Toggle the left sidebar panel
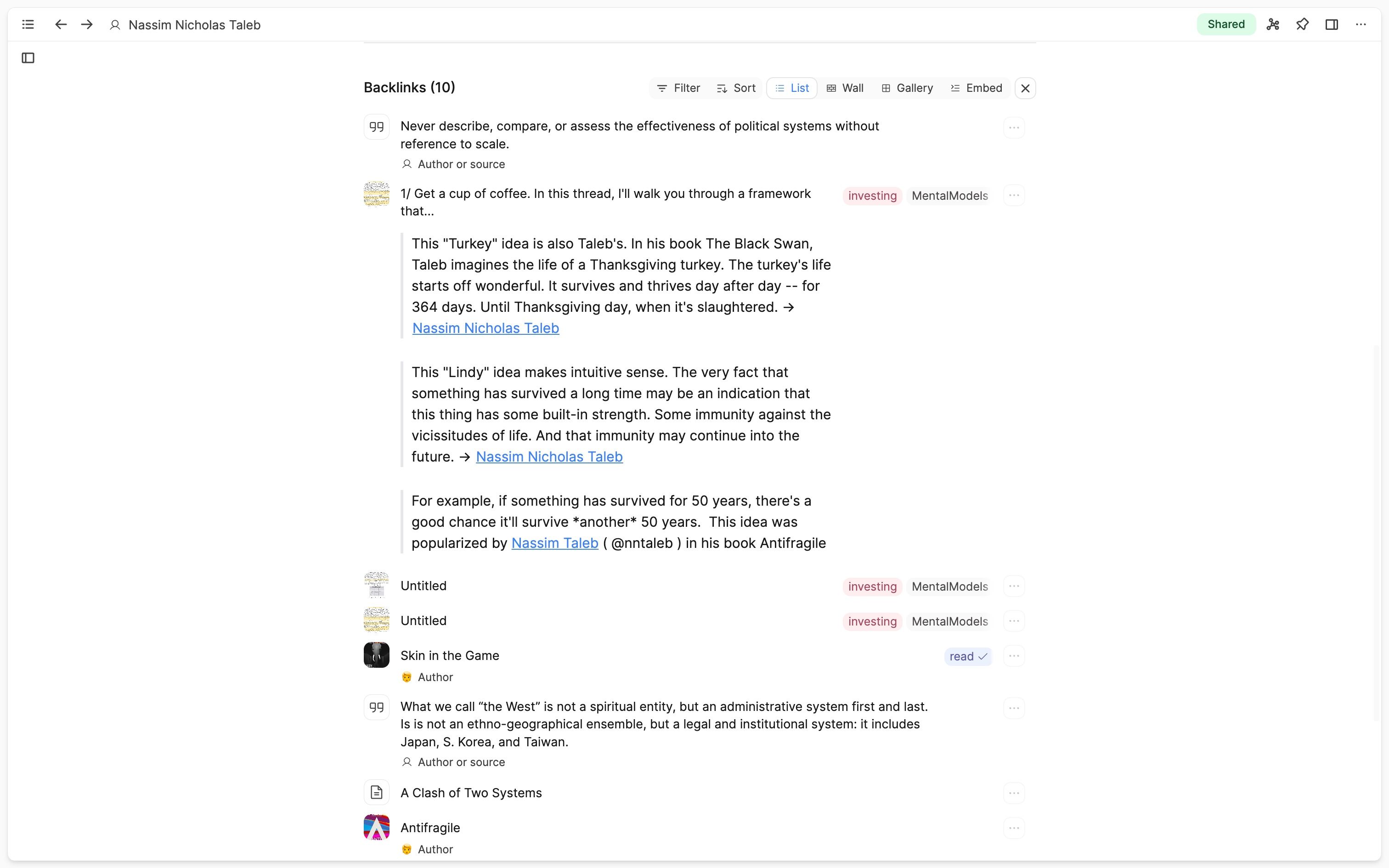 (x=28, y=57)
